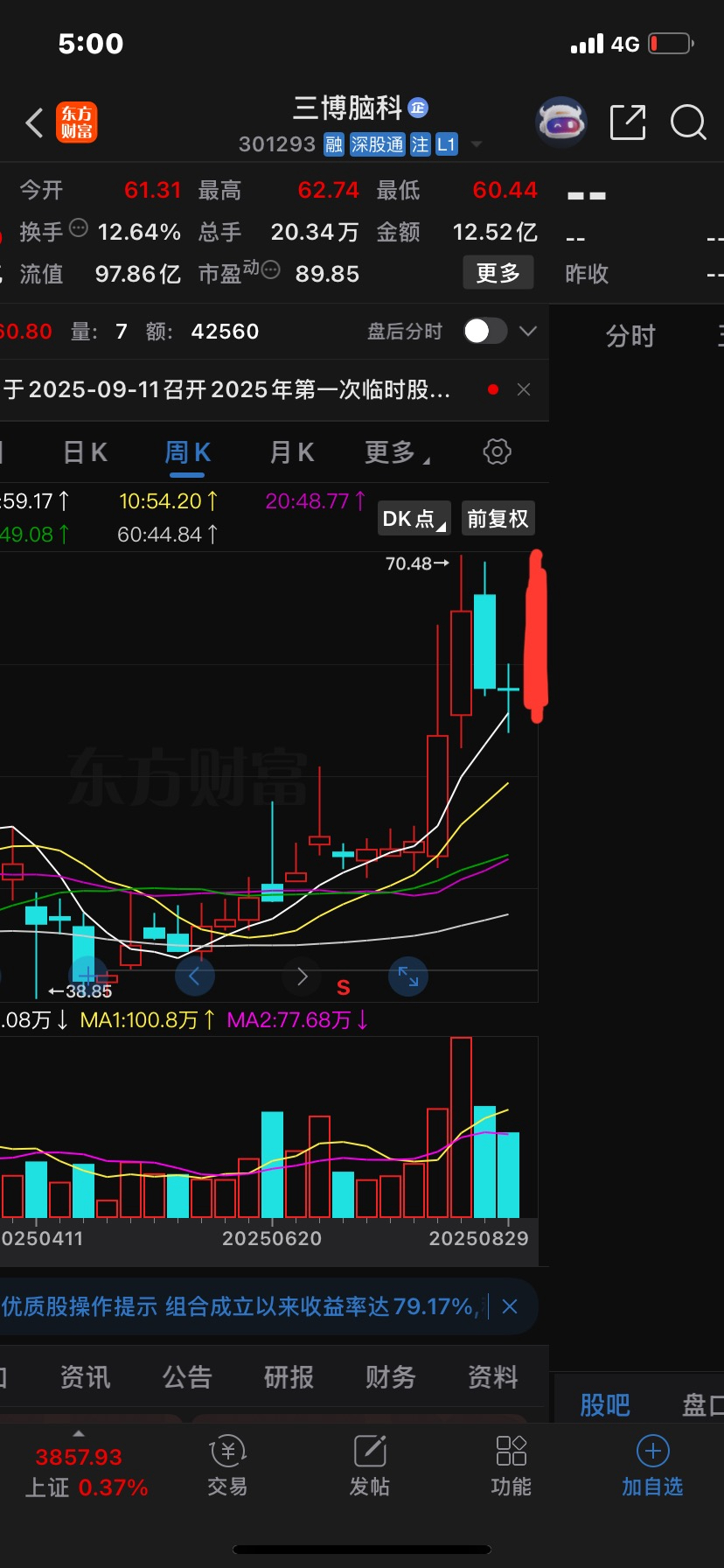The height and width of the screenshot is (1568, 724).
Task: Tap the 70.48 high price label
Action: click(417, 563)
